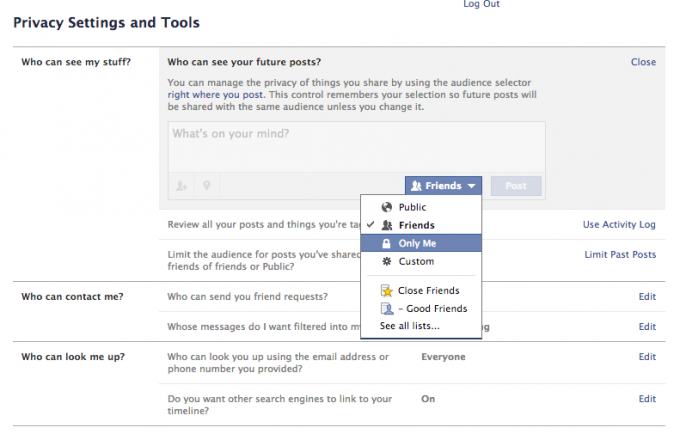Click 'Who can see your future posts?' heading

[244, 62]
